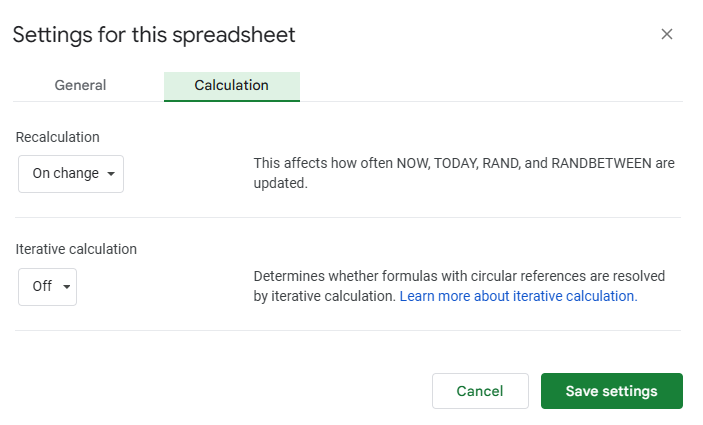
Task: Click the arrow beside 'On change'
Action: (x=111, y=174)
